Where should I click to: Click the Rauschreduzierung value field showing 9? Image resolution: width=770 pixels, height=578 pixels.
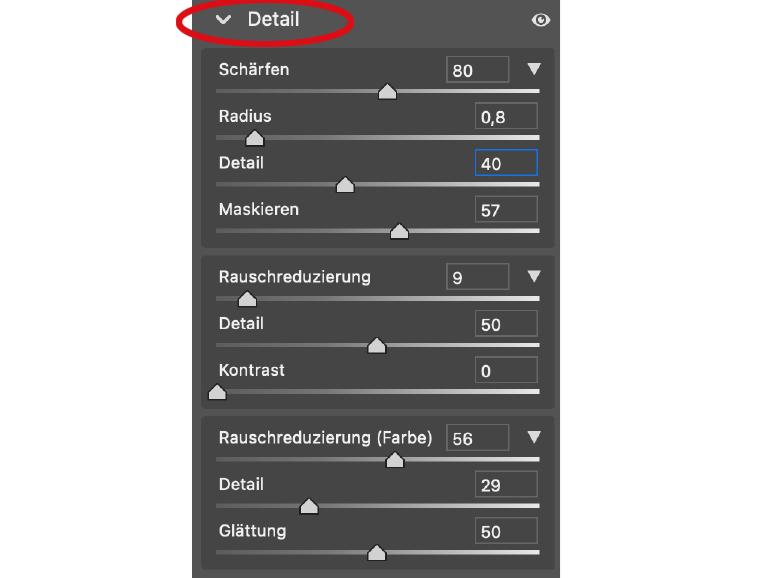click(477, 277)
